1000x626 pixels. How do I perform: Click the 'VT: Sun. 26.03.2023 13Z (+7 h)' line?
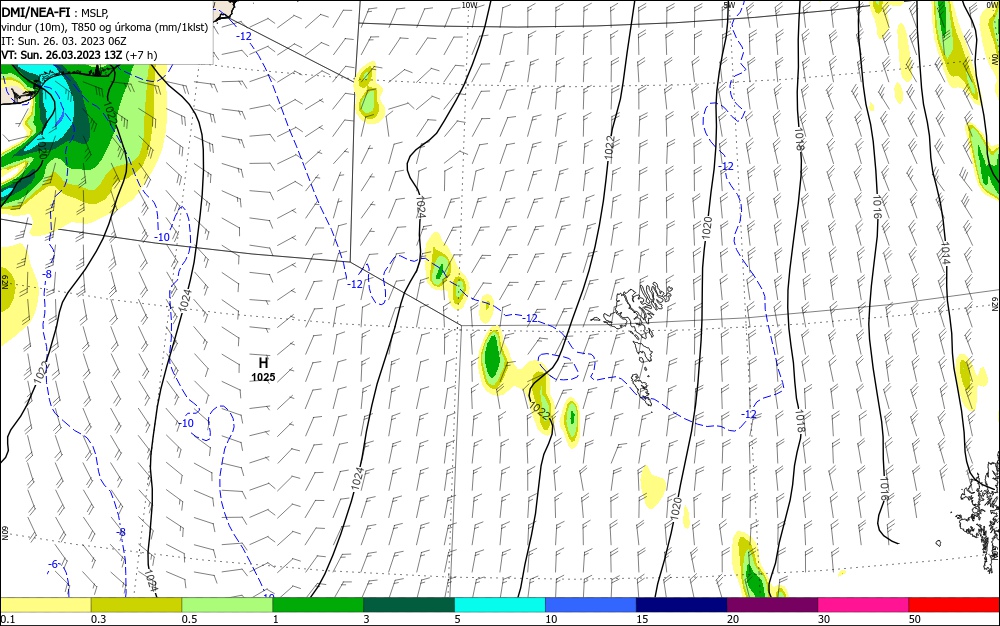click(79, 55)
